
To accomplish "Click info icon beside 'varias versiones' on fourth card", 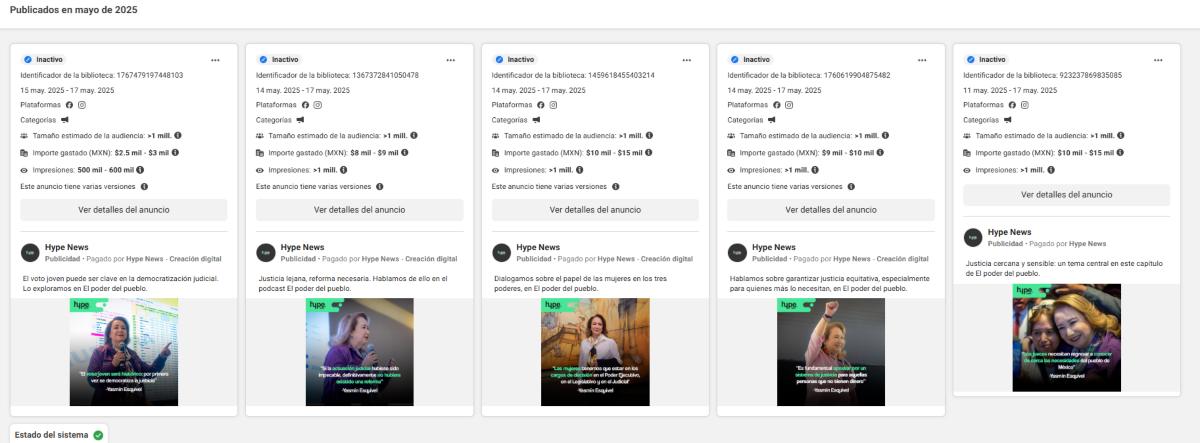I will [850, 186].
